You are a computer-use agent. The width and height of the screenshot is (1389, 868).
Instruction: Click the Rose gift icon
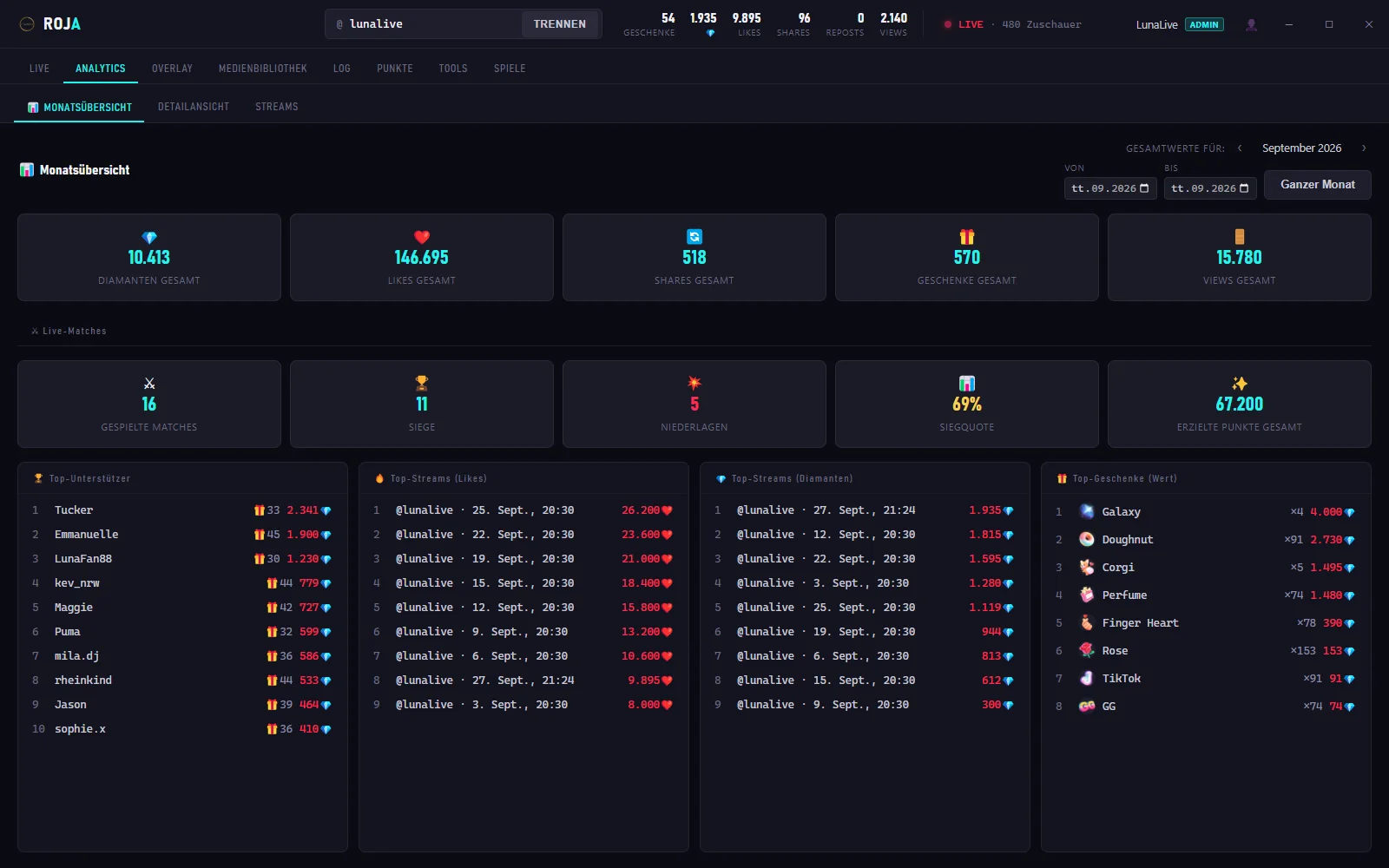pos(1087,650)
